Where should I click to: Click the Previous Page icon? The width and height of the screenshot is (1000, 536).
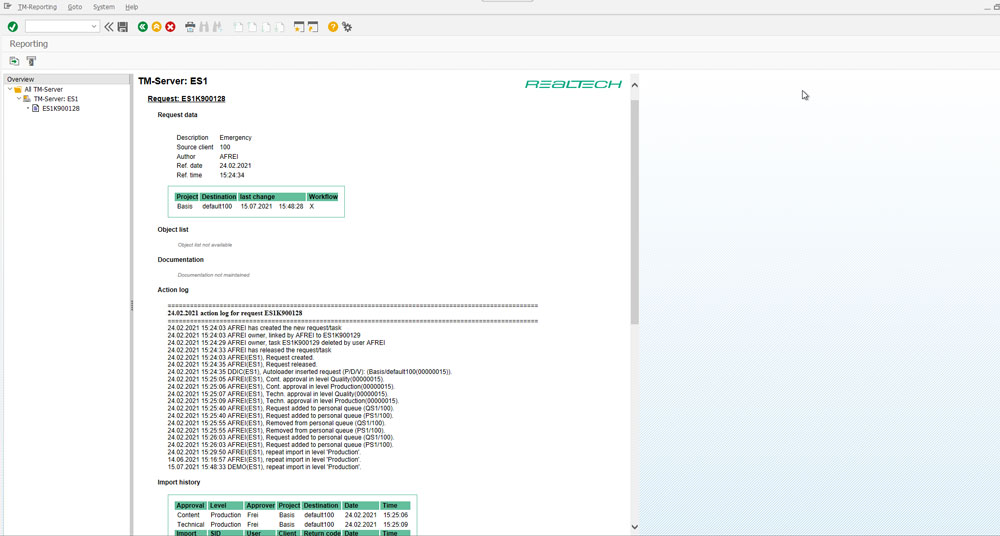click(x=252, y=27)
